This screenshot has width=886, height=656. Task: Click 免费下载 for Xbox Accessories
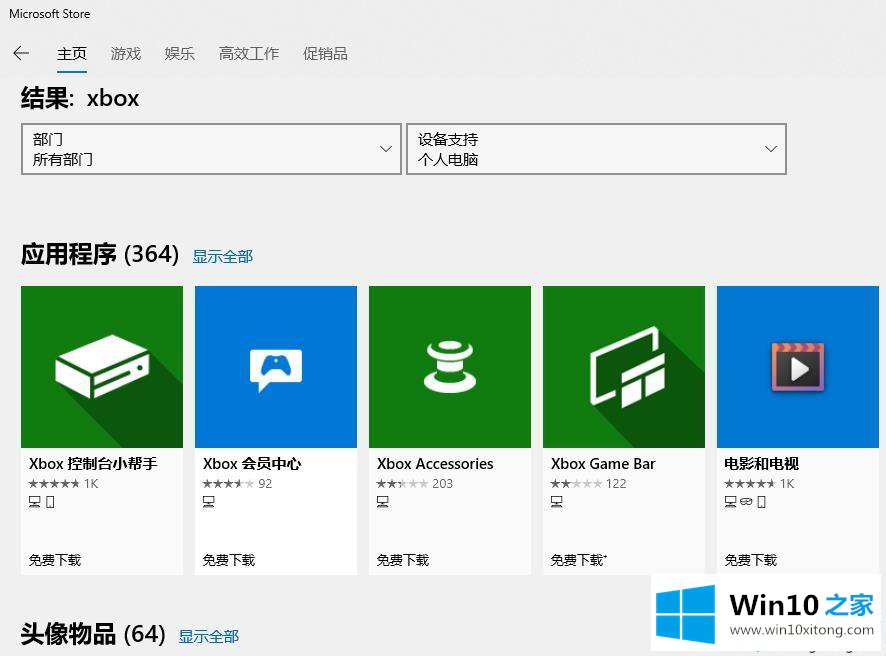click(x=403, y=560)
